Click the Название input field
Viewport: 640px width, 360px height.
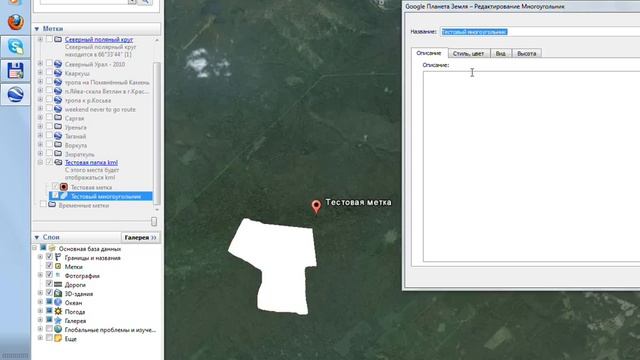(x=540, y=32)
